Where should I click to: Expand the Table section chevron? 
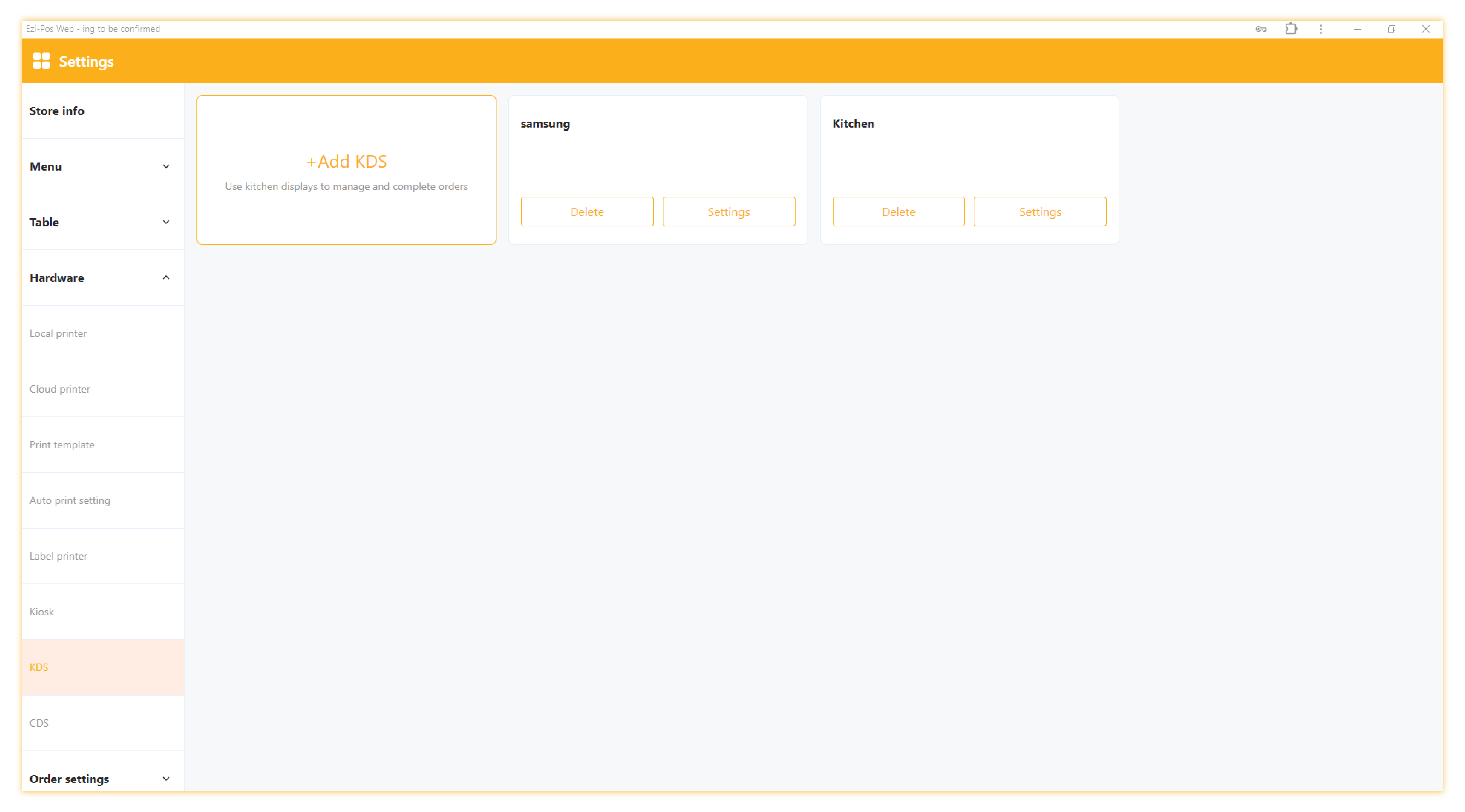(x=166, y=222)
